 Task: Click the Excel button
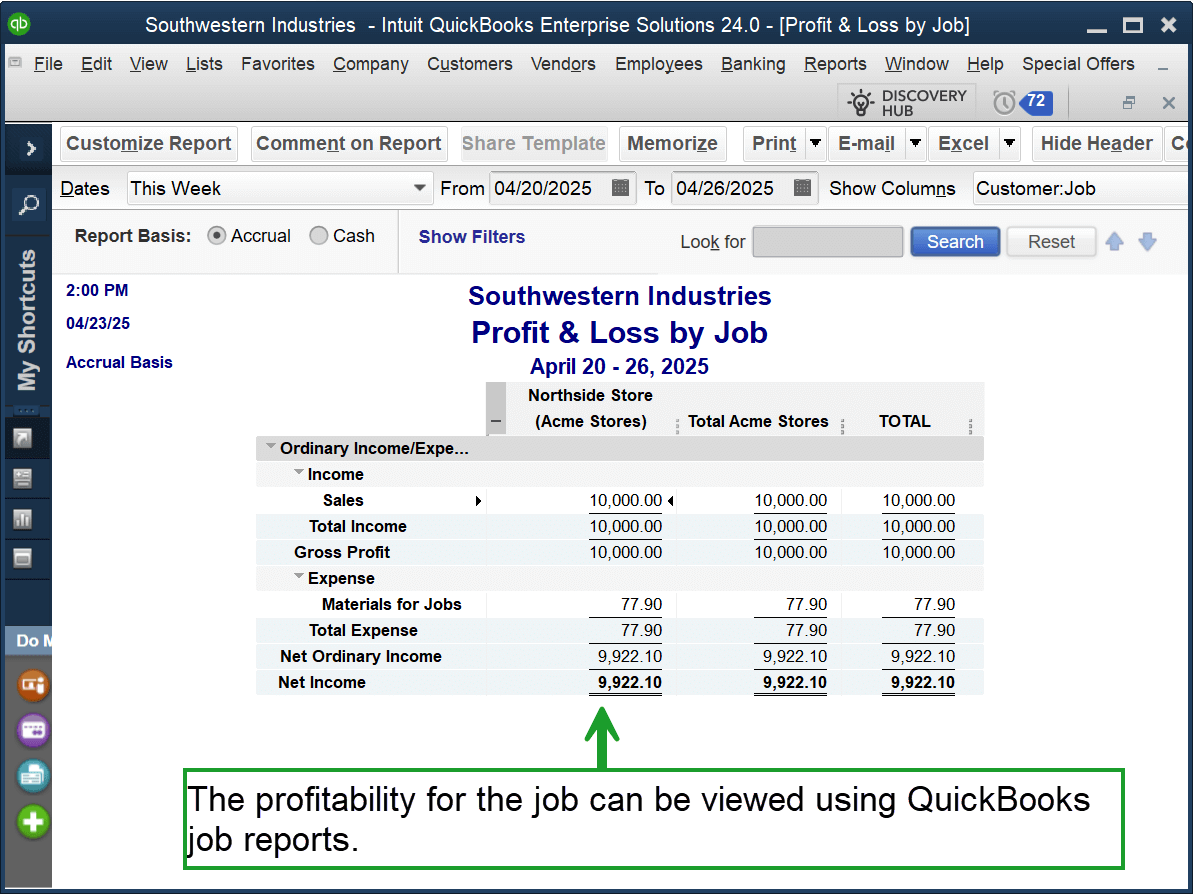(963, 143)
